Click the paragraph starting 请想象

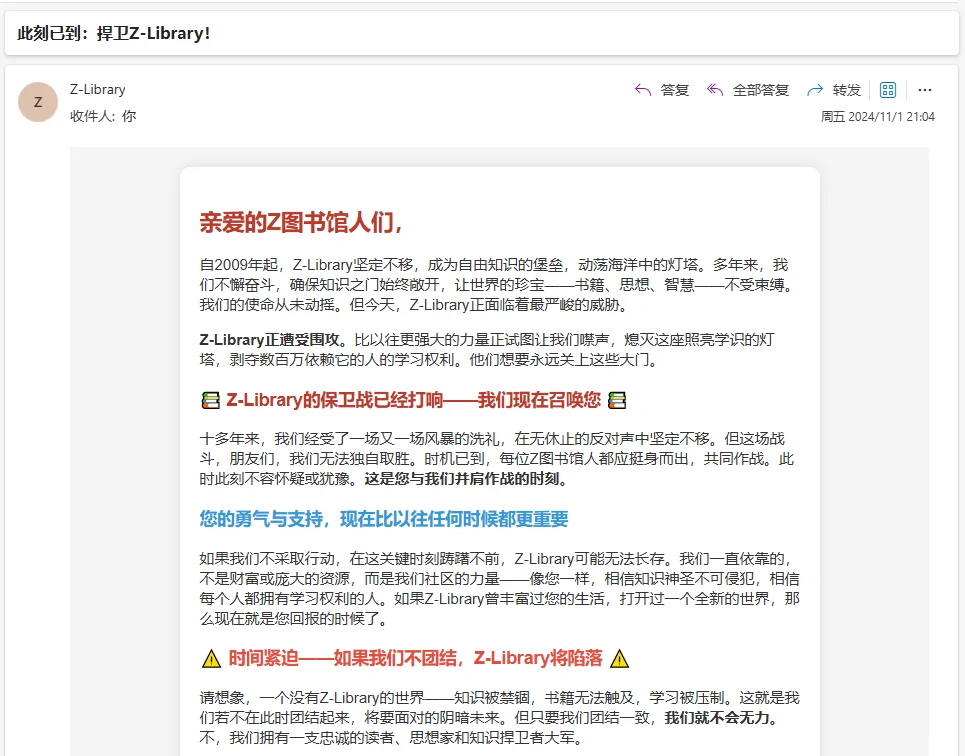pos(499,718)
